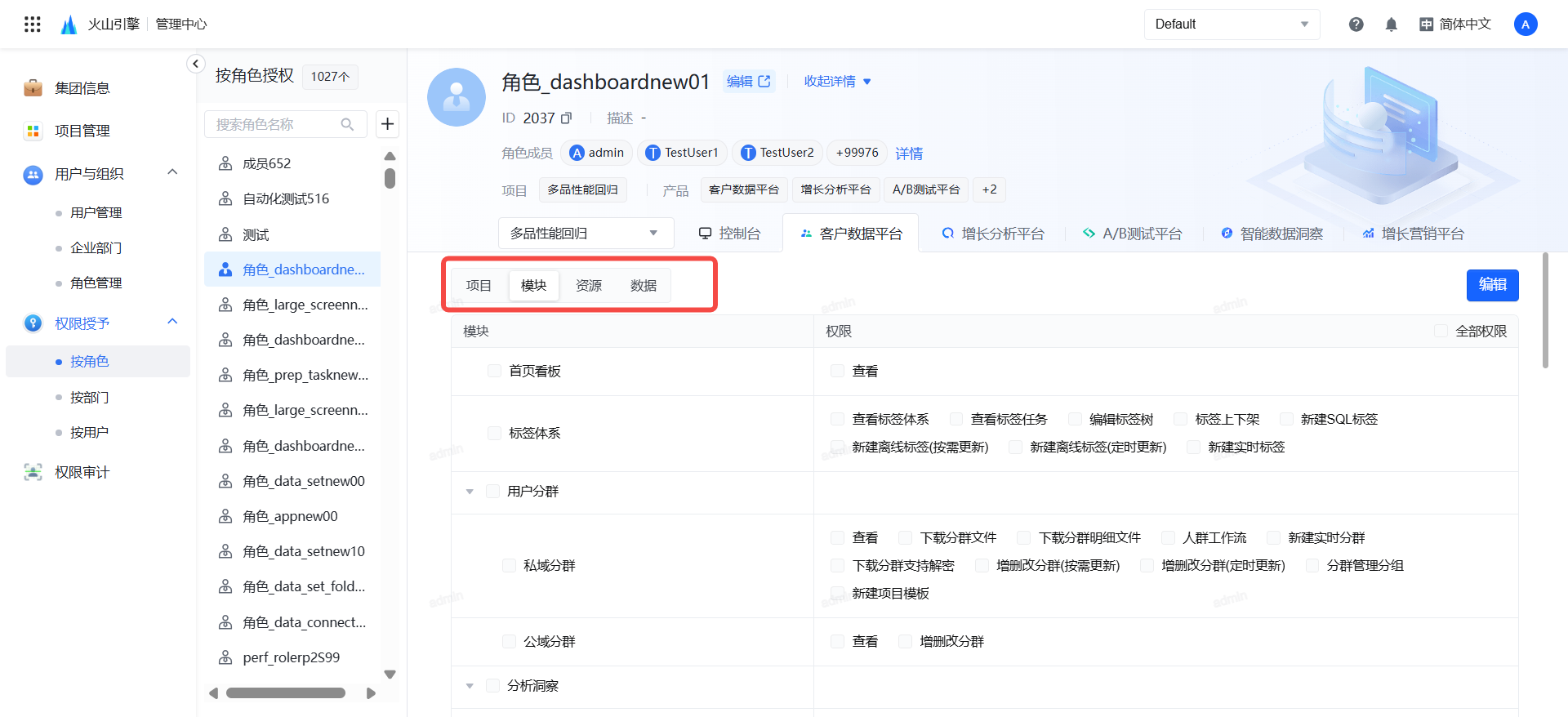Select role 角色_appnew00 in the list
Viewport: 1568px width, 717px height.
tap(290, 516)
